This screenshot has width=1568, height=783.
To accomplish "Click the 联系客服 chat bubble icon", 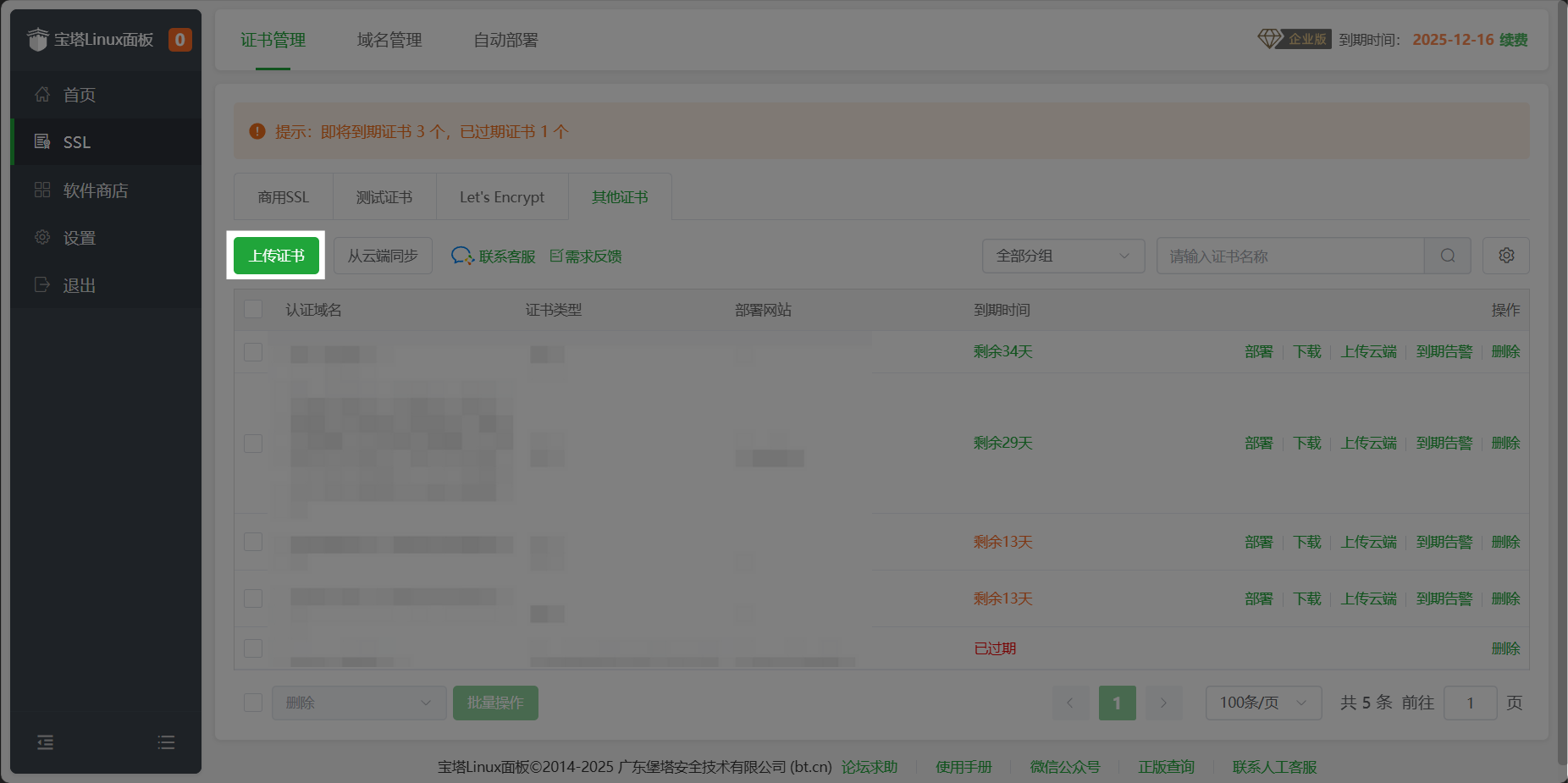I will pos(461,255).
